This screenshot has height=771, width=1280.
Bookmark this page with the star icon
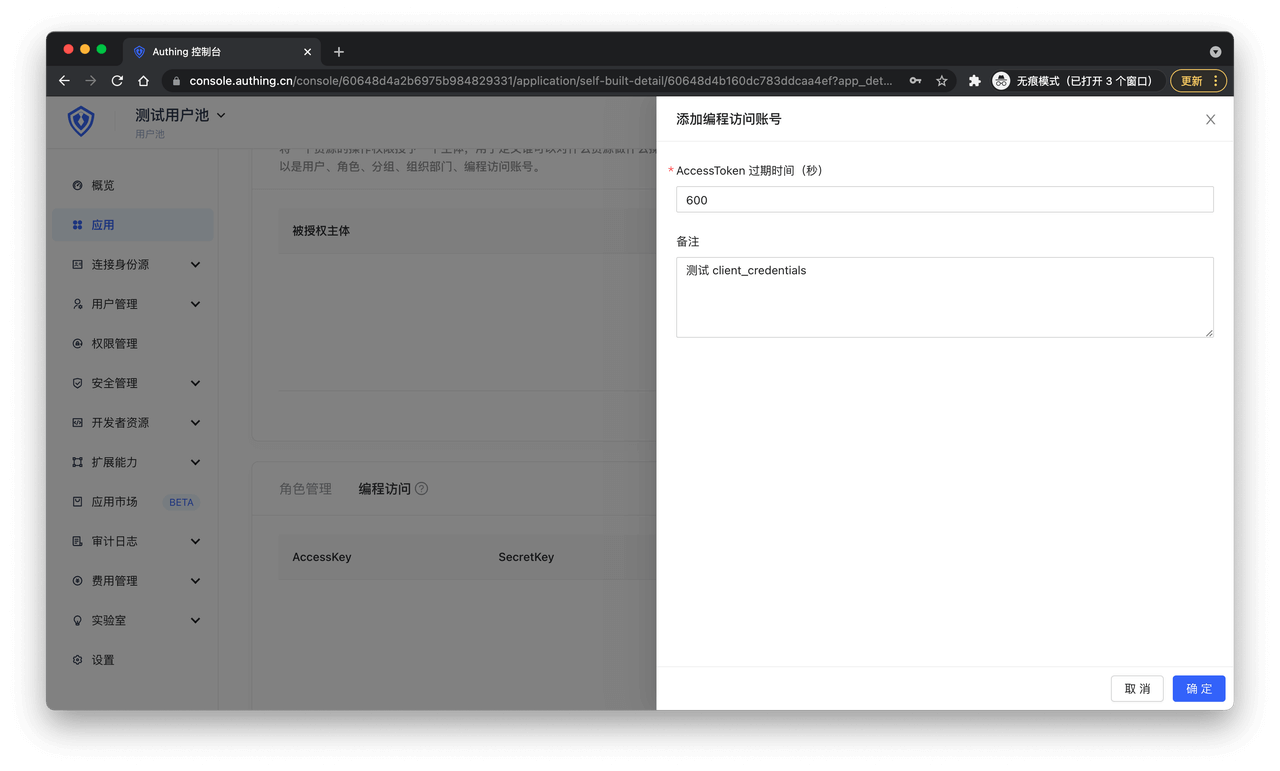click(941, 81)
